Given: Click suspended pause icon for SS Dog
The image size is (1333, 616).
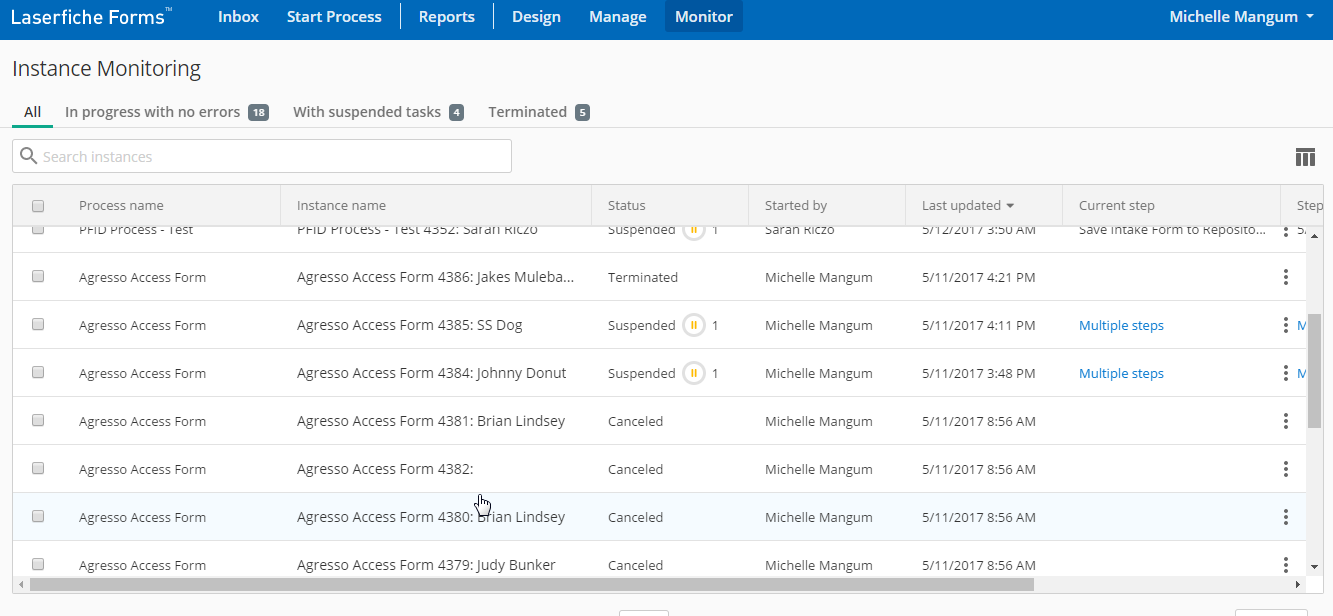Looking at the screenshot, I should pyautogui.click(x=693, y=325).
